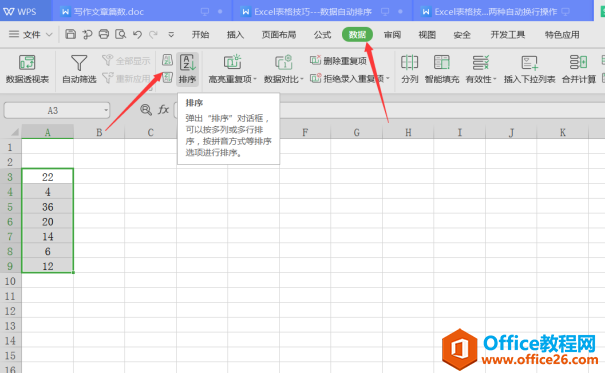The height and width of the screenshot is (377, 605).
Task: Click cell containing 36
Action: click(x=47, y=207)
